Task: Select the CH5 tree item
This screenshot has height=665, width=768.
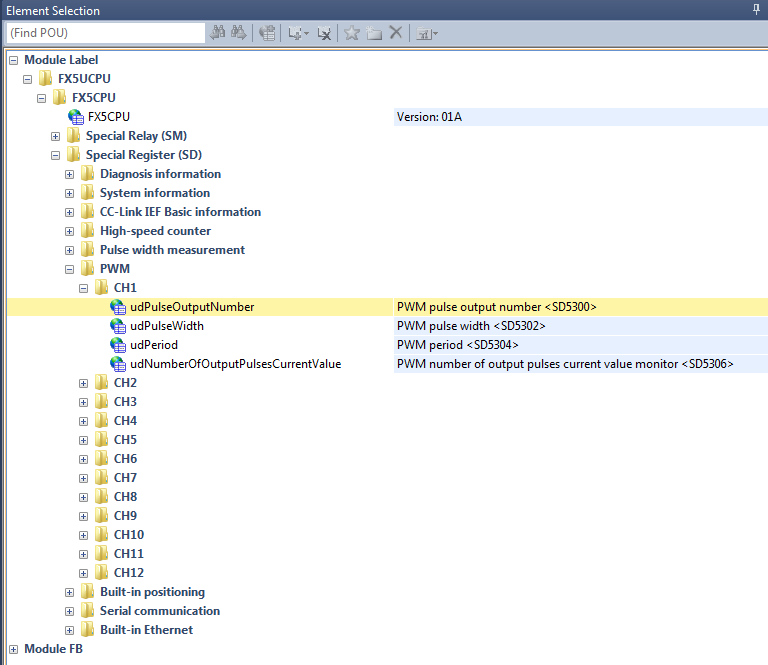Action: tap(125, 440)
